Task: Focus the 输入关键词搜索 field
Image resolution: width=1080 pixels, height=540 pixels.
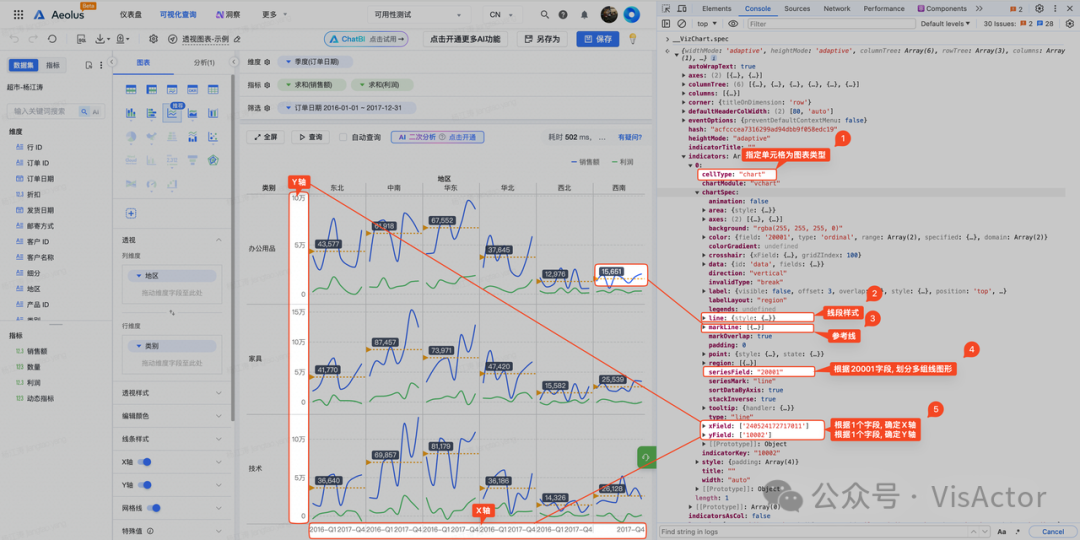Action: point(43,110)
